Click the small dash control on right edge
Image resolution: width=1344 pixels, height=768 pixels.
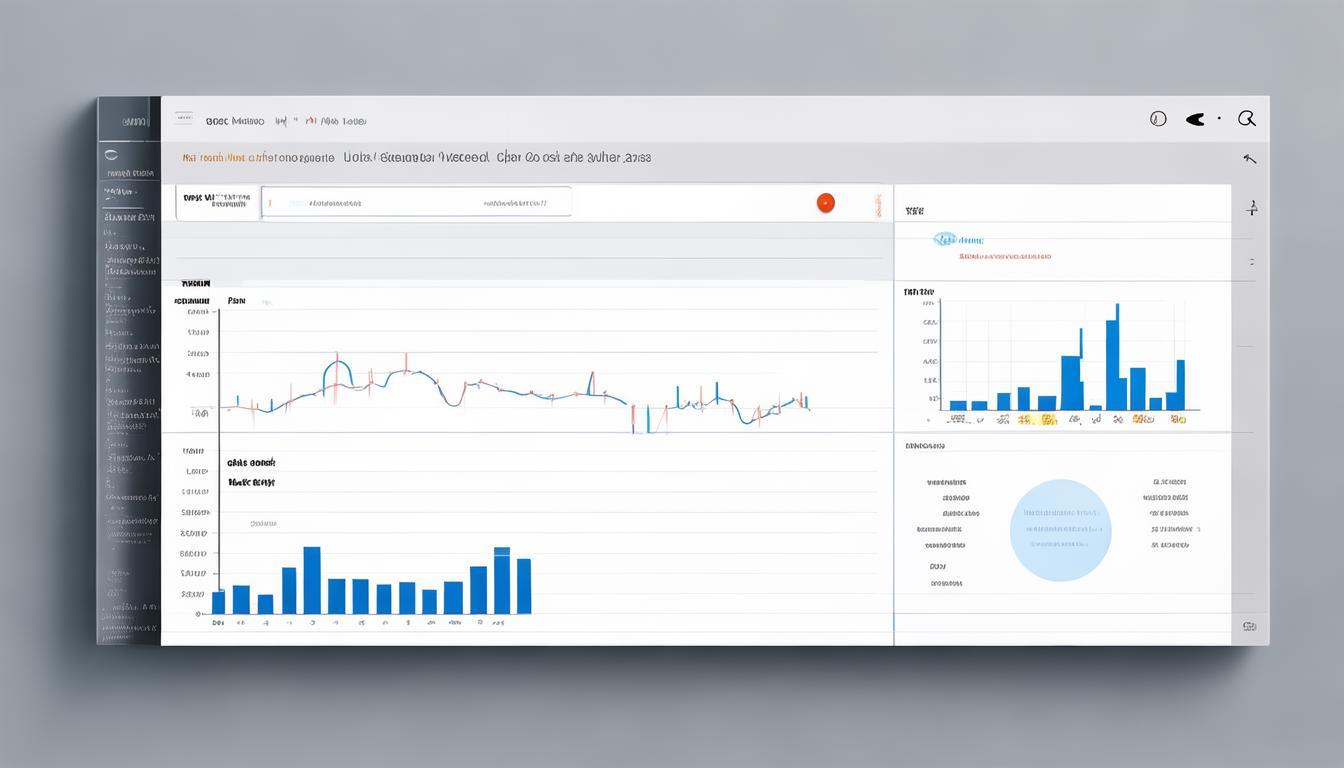tap(1251, 262)
